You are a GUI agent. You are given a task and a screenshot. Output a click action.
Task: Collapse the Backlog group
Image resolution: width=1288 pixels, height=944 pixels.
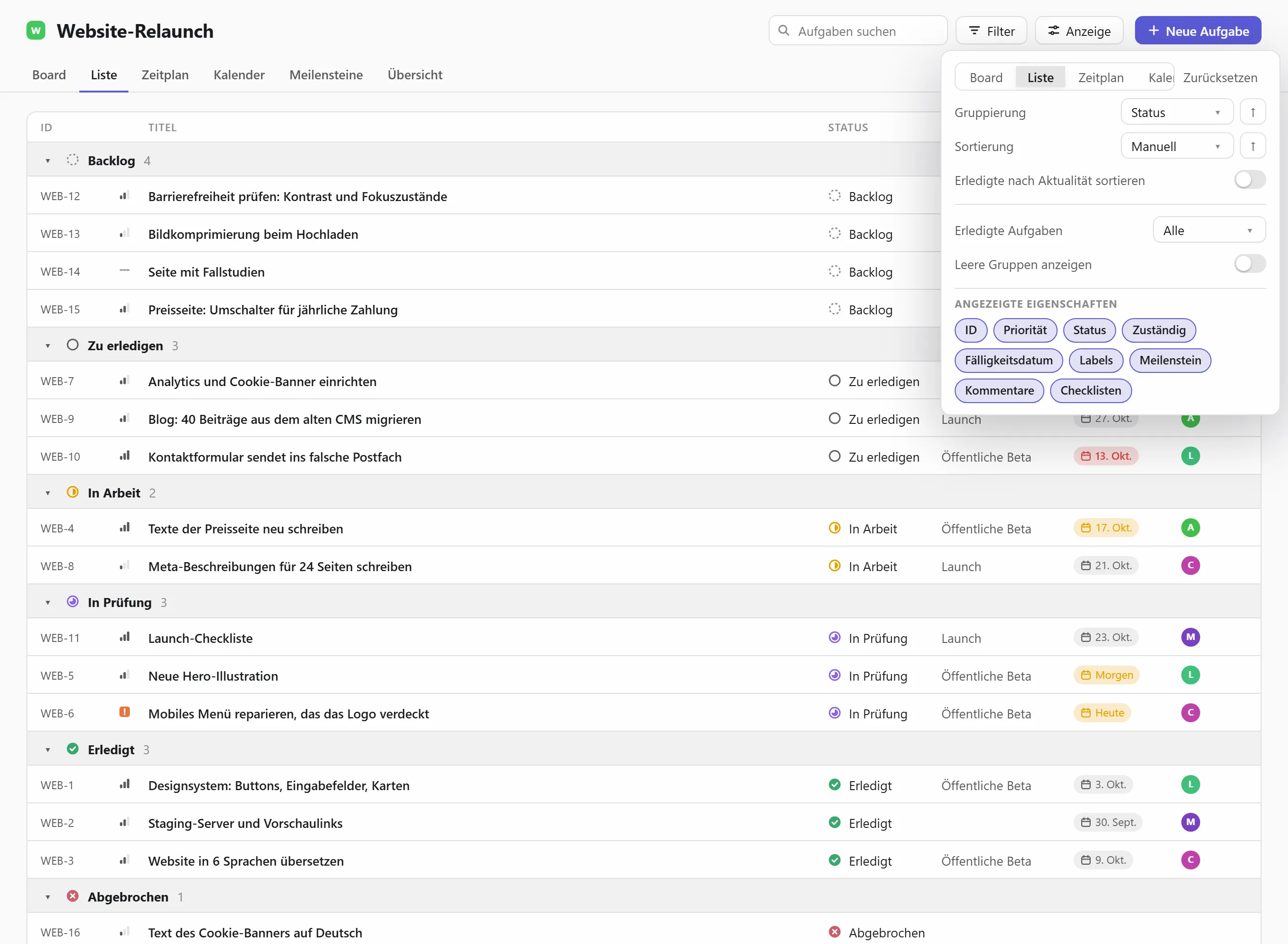pos(47,160)
